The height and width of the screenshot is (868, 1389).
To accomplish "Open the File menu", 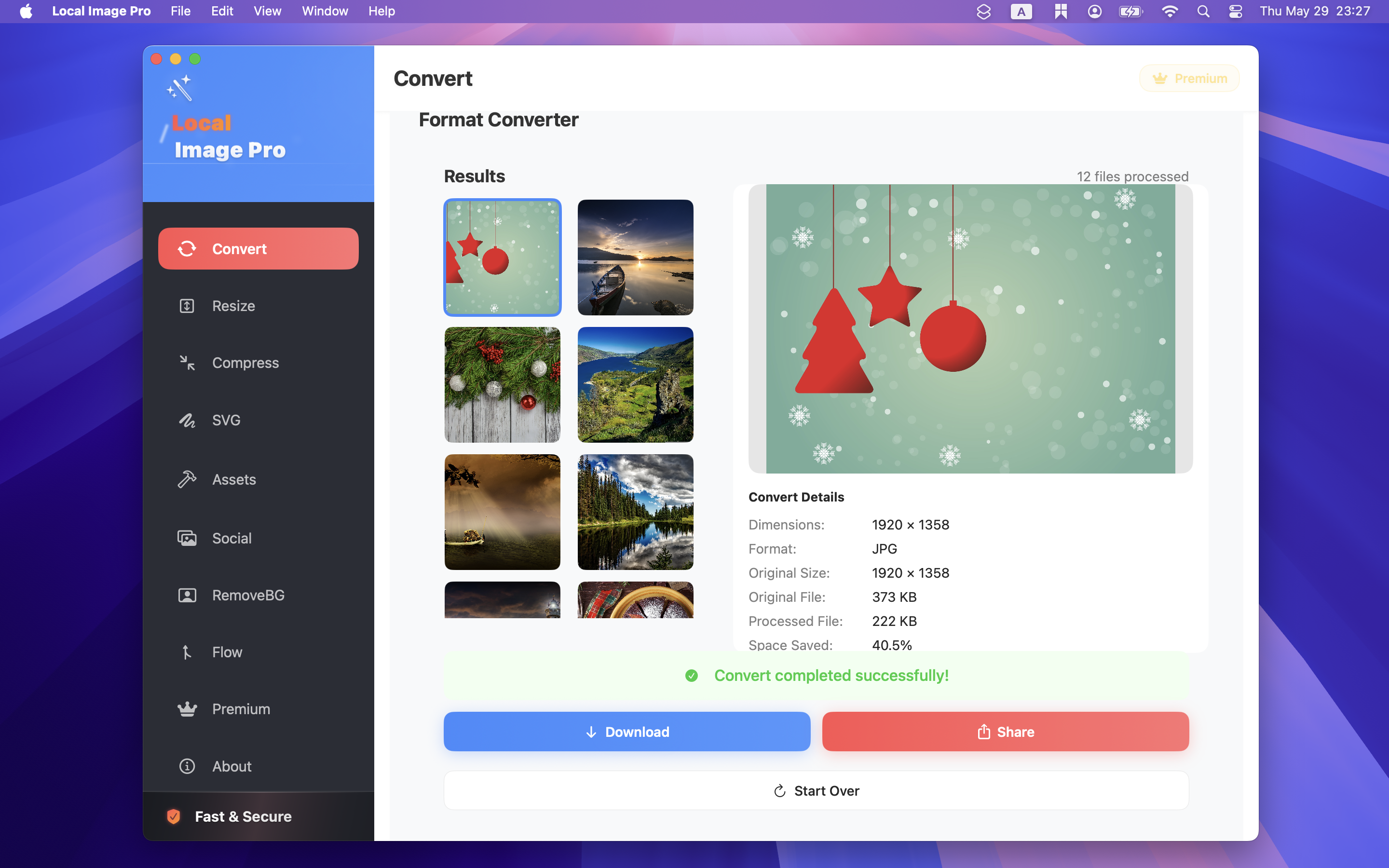I will point(180,11).
